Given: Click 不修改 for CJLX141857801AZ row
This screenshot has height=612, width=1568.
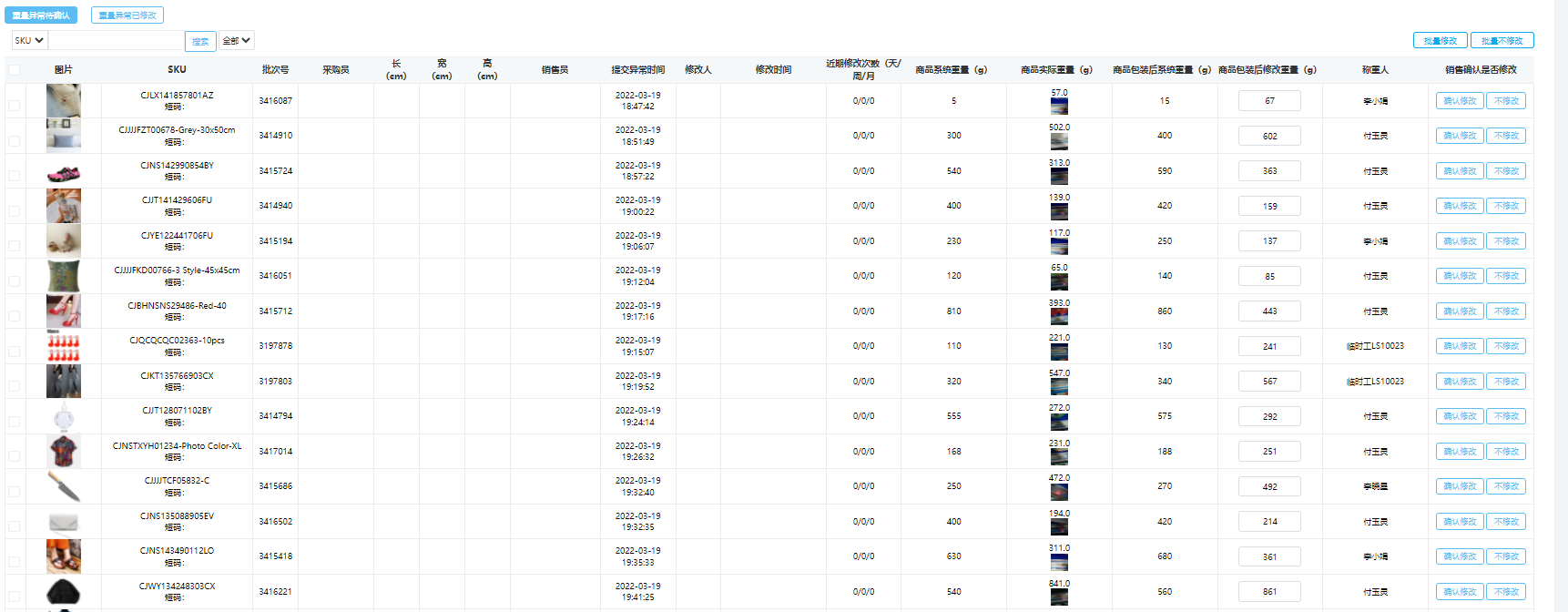Looking at the screenshot, I should tap(1506, 101).
